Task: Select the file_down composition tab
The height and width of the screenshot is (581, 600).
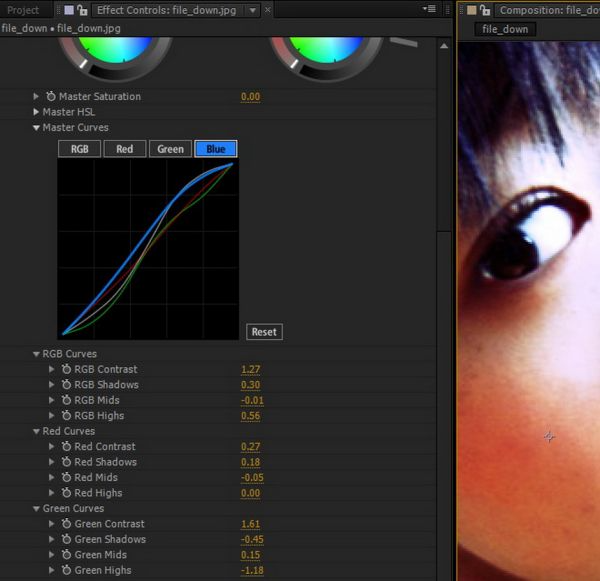Action: [x=504, y=30]
